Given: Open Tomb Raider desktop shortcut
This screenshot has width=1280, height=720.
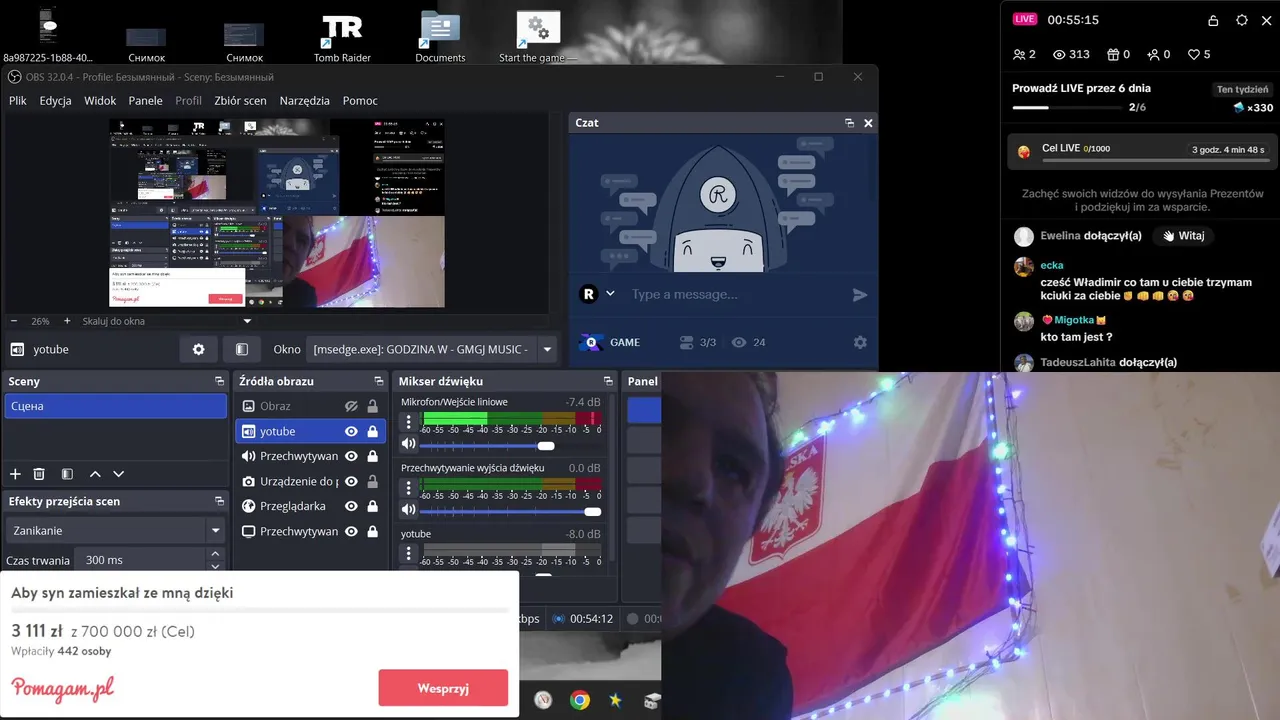Looking at the screenshot, I should [x=342, y=37].
